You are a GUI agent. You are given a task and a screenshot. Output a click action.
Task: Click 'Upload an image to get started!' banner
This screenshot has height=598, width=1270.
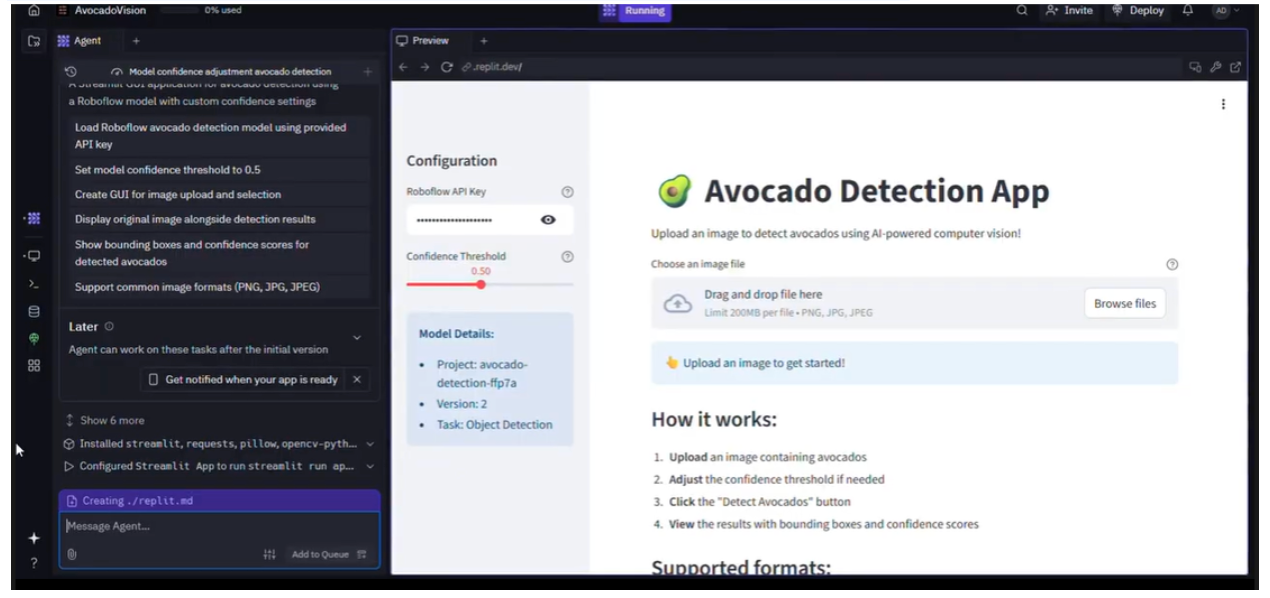[x=914, y=363]
